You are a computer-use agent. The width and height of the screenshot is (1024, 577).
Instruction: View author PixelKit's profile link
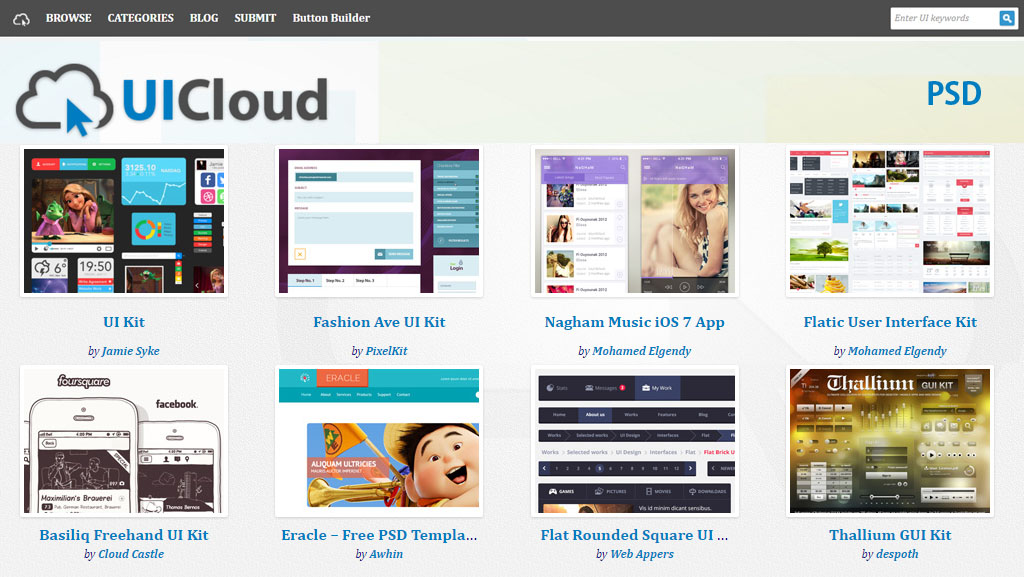pos(386,351)
